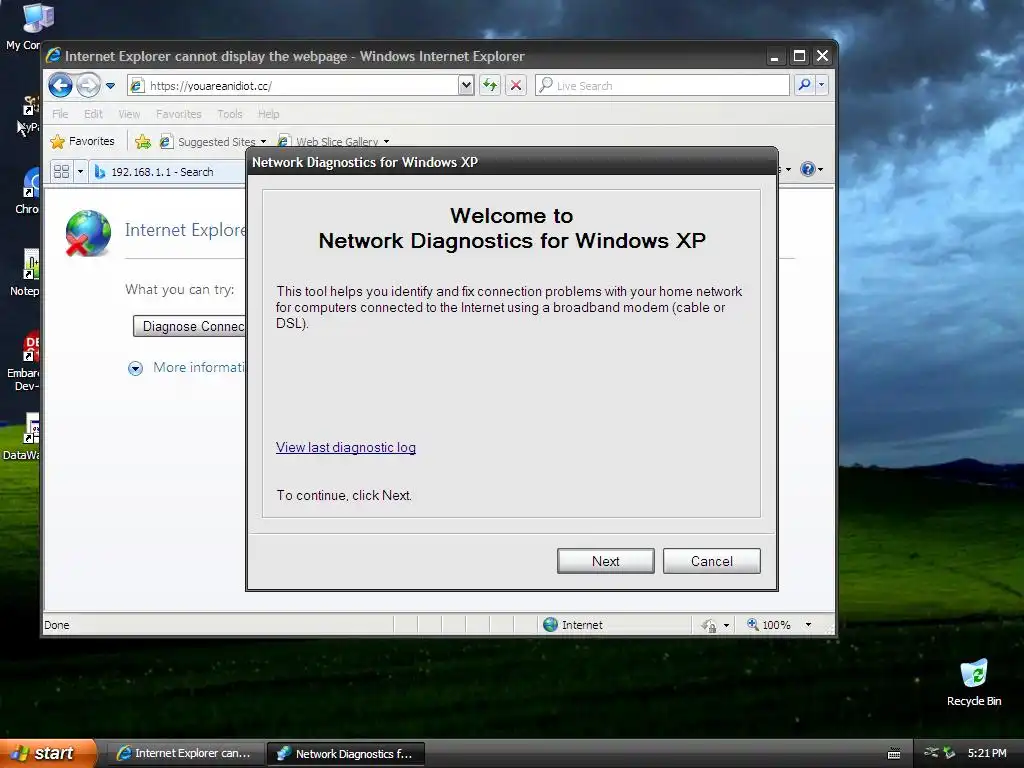This screenshot has height=768, width=1024.
Task: Open the Windows Start menu
Action: [48, 753]
